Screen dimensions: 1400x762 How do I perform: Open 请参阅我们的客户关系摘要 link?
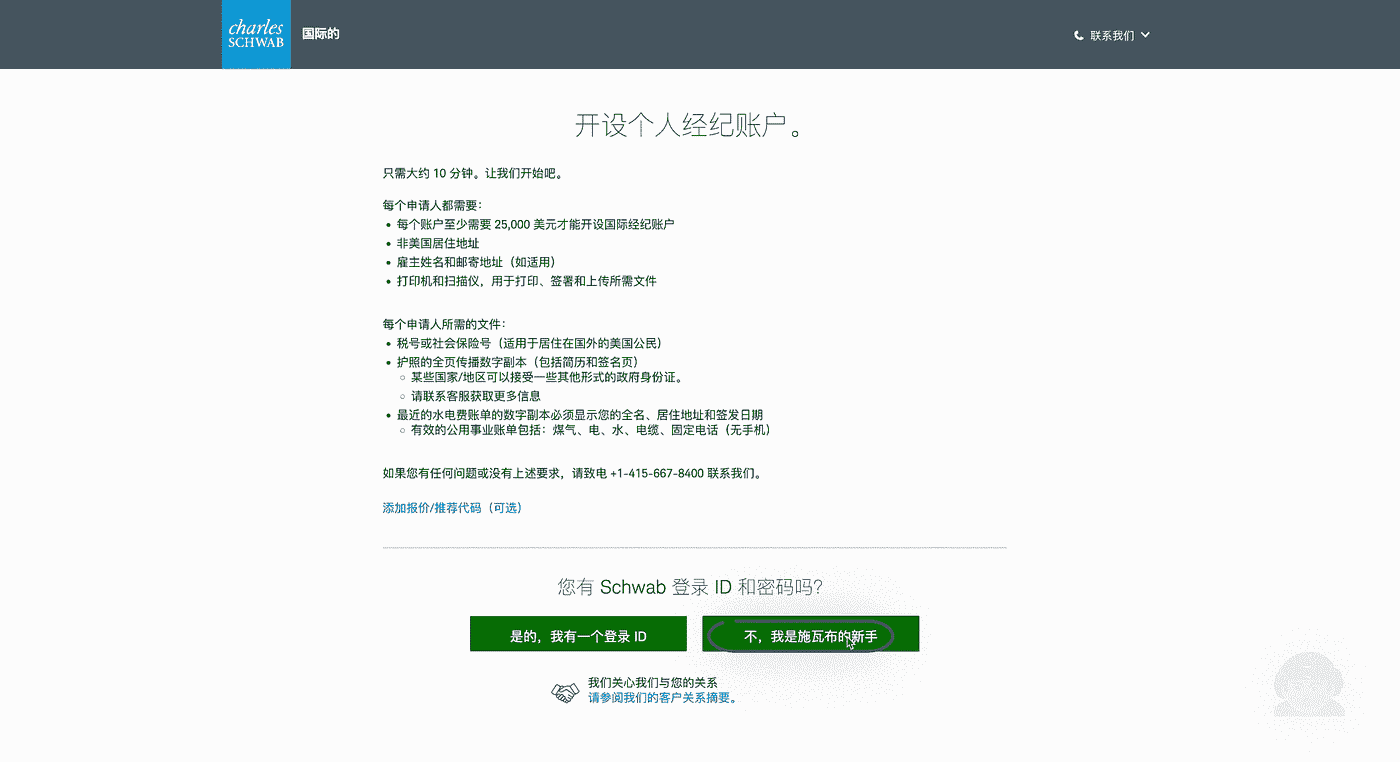662,698
